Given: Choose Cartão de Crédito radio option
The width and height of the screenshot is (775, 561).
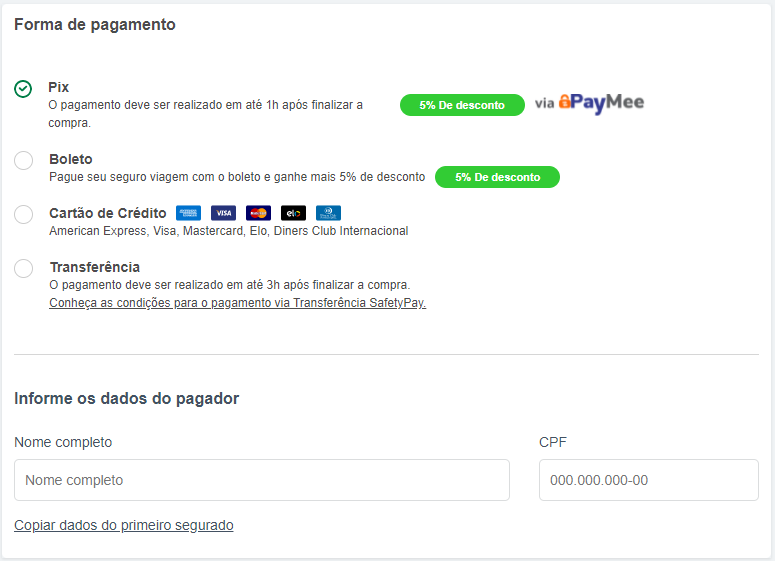Looking at the screenshot, I should coord(23,215).
